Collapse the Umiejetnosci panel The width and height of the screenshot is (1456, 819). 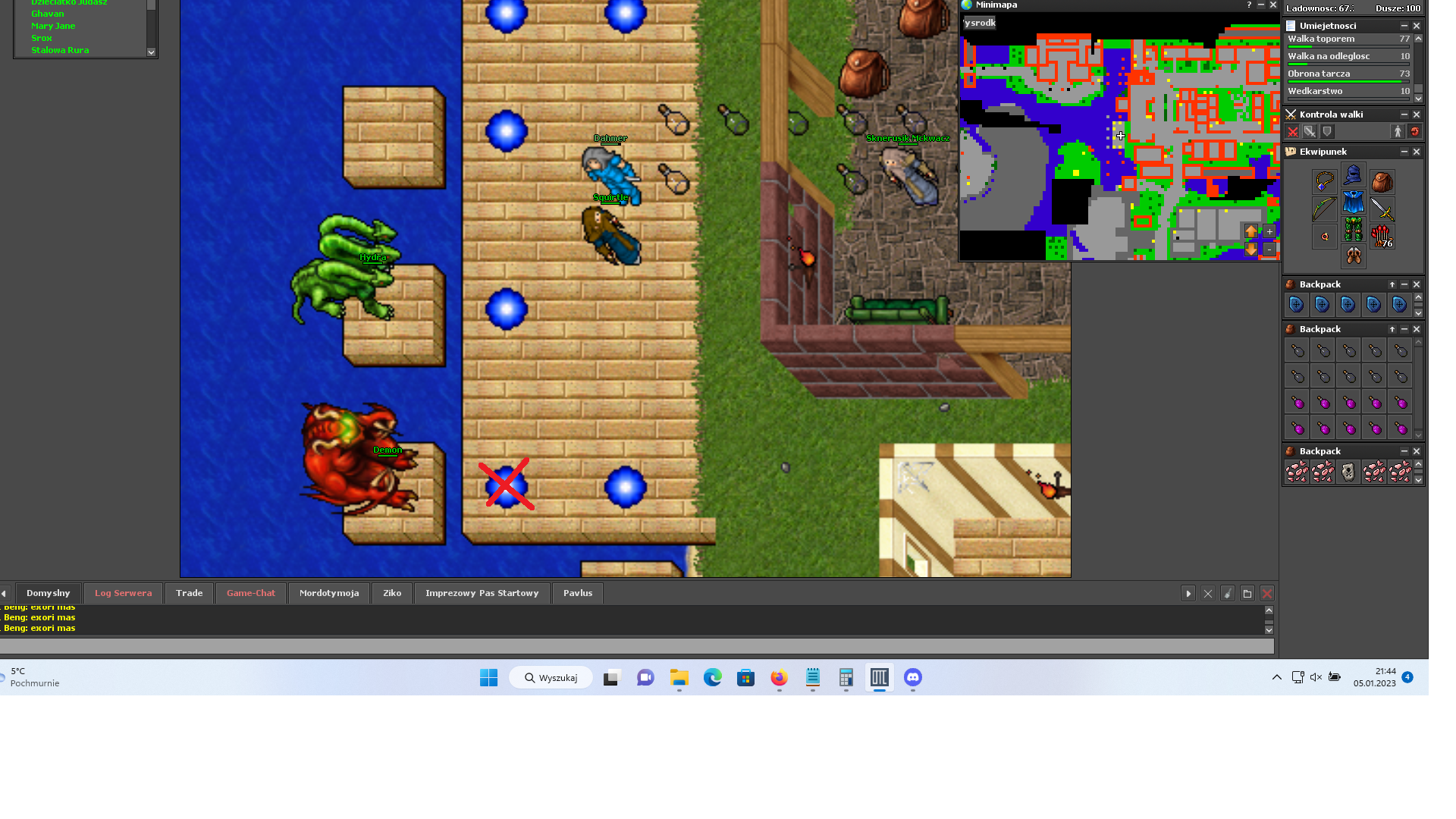(1404, 26)
